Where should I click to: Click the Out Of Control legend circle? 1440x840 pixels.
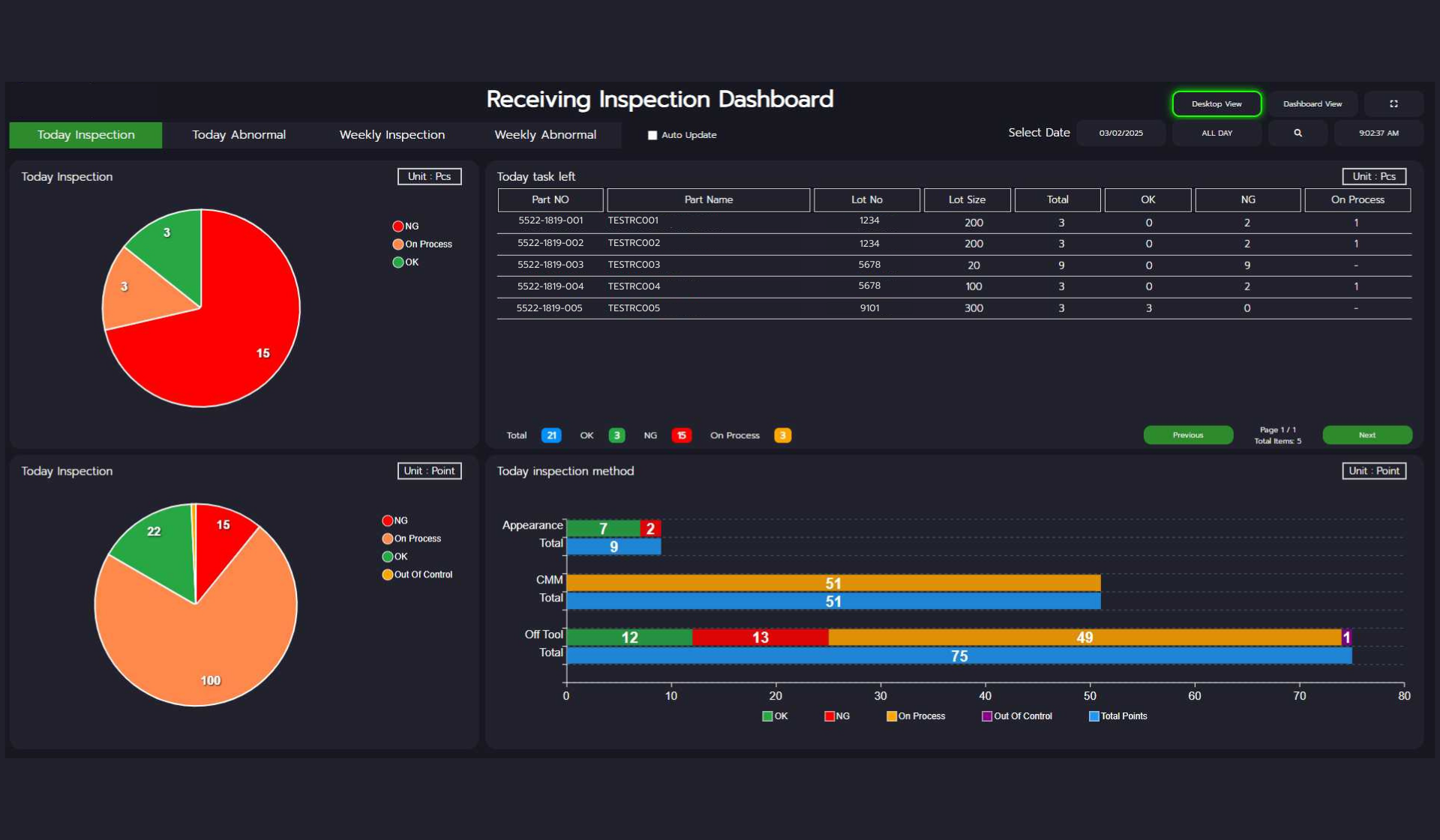point(387,574)
